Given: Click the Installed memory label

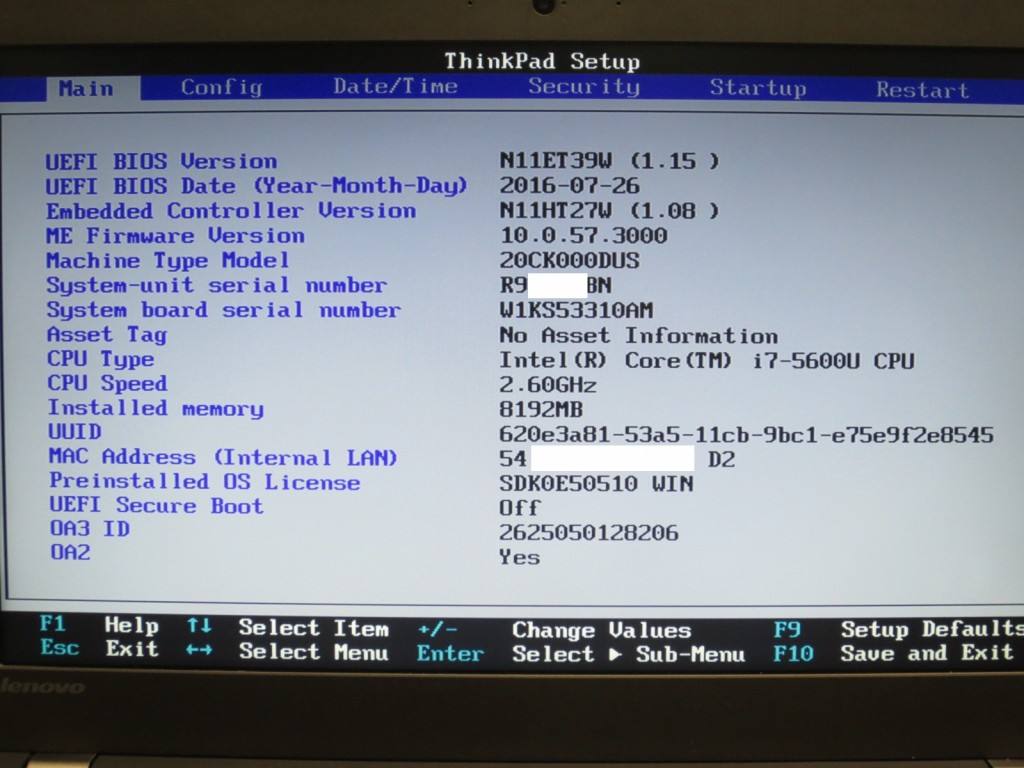Looking at the screenshot, I should point(156,408).
